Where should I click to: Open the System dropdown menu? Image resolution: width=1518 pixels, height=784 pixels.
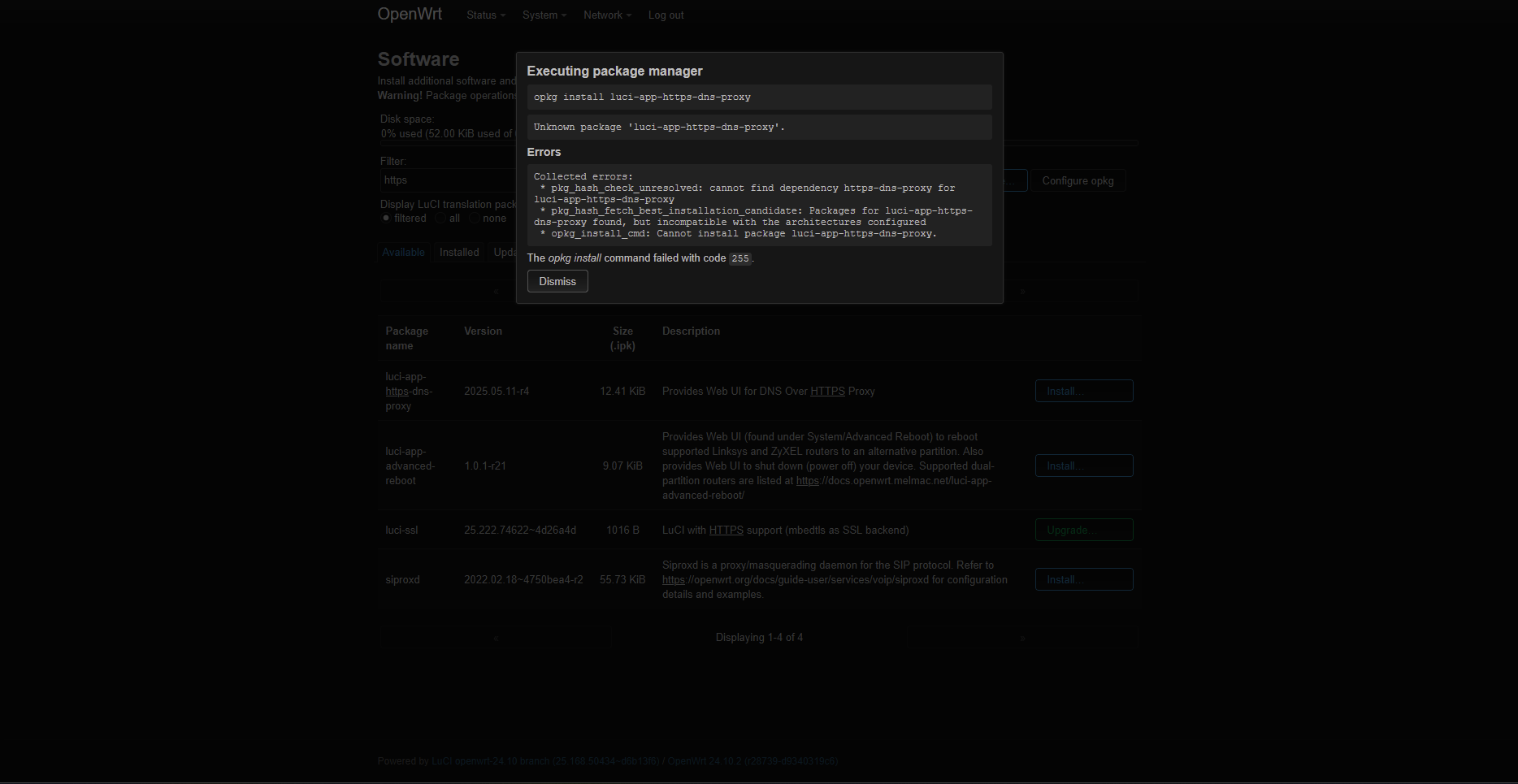pyautogui.click(x=544, y=15)
